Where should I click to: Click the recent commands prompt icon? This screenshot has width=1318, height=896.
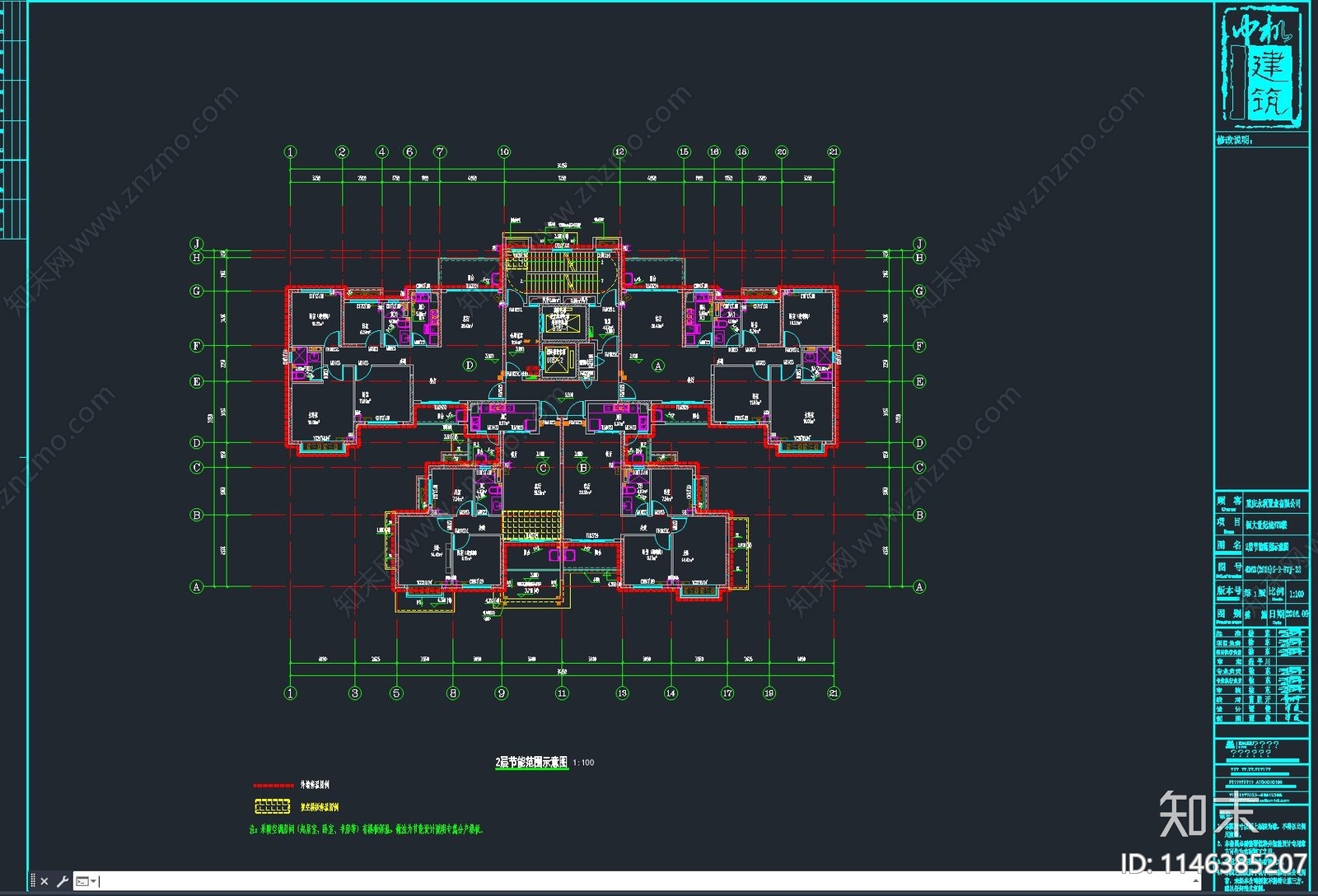82,881
